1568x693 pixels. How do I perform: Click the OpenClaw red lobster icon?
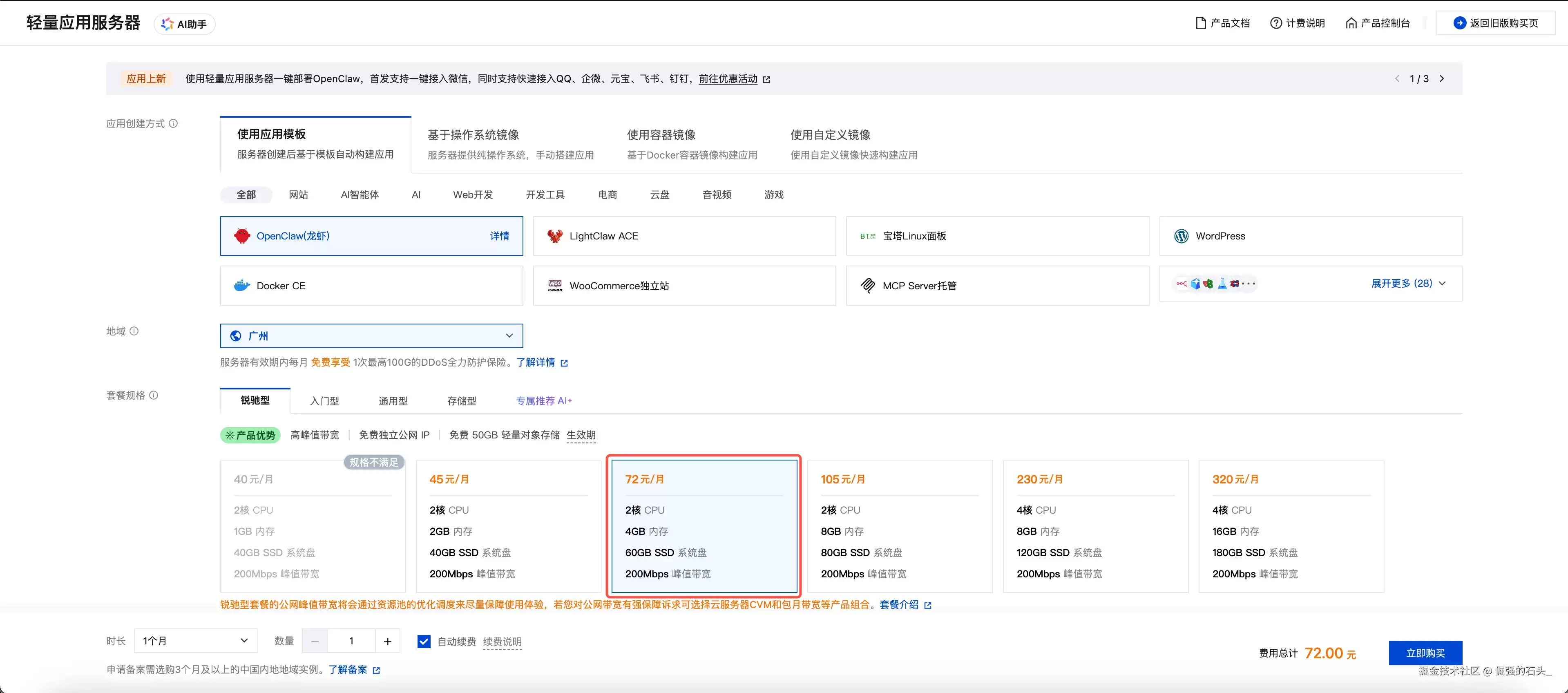[241, 236]
